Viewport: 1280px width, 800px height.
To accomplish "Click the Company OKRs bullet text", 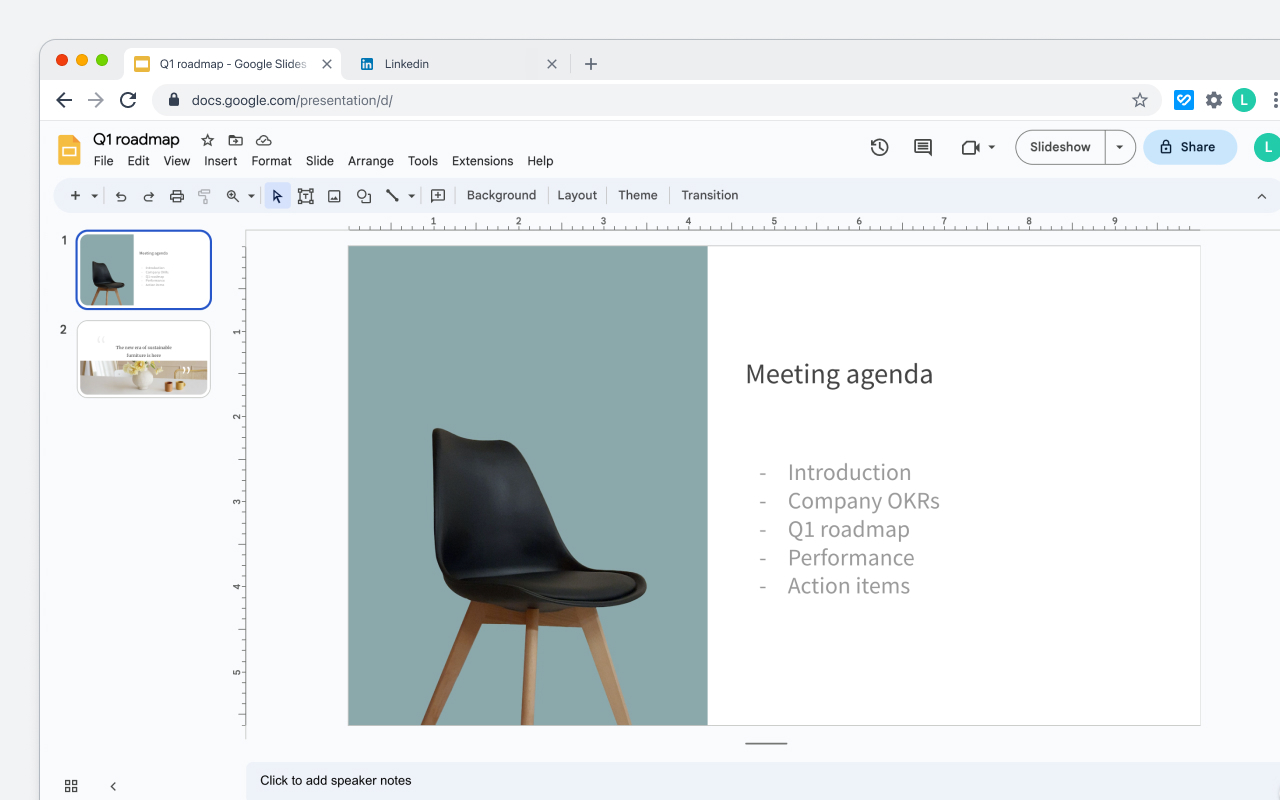I will click(x=864, y=501).
